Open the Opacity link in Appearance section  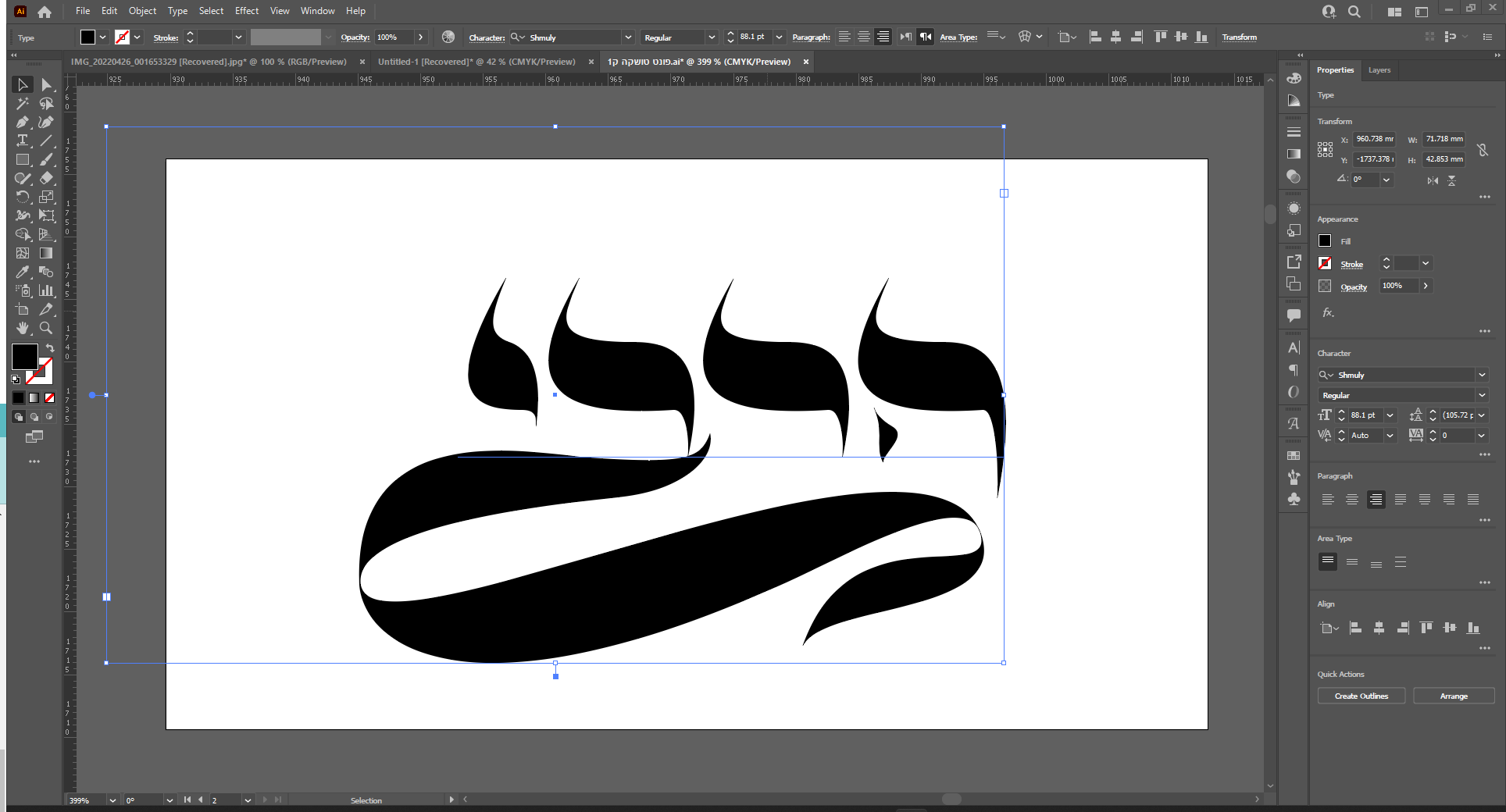(1354, 287)
